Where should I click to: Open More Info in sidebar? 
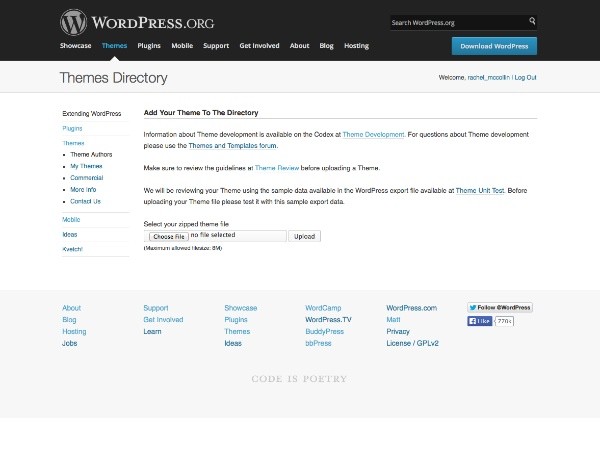pos(83,189)
